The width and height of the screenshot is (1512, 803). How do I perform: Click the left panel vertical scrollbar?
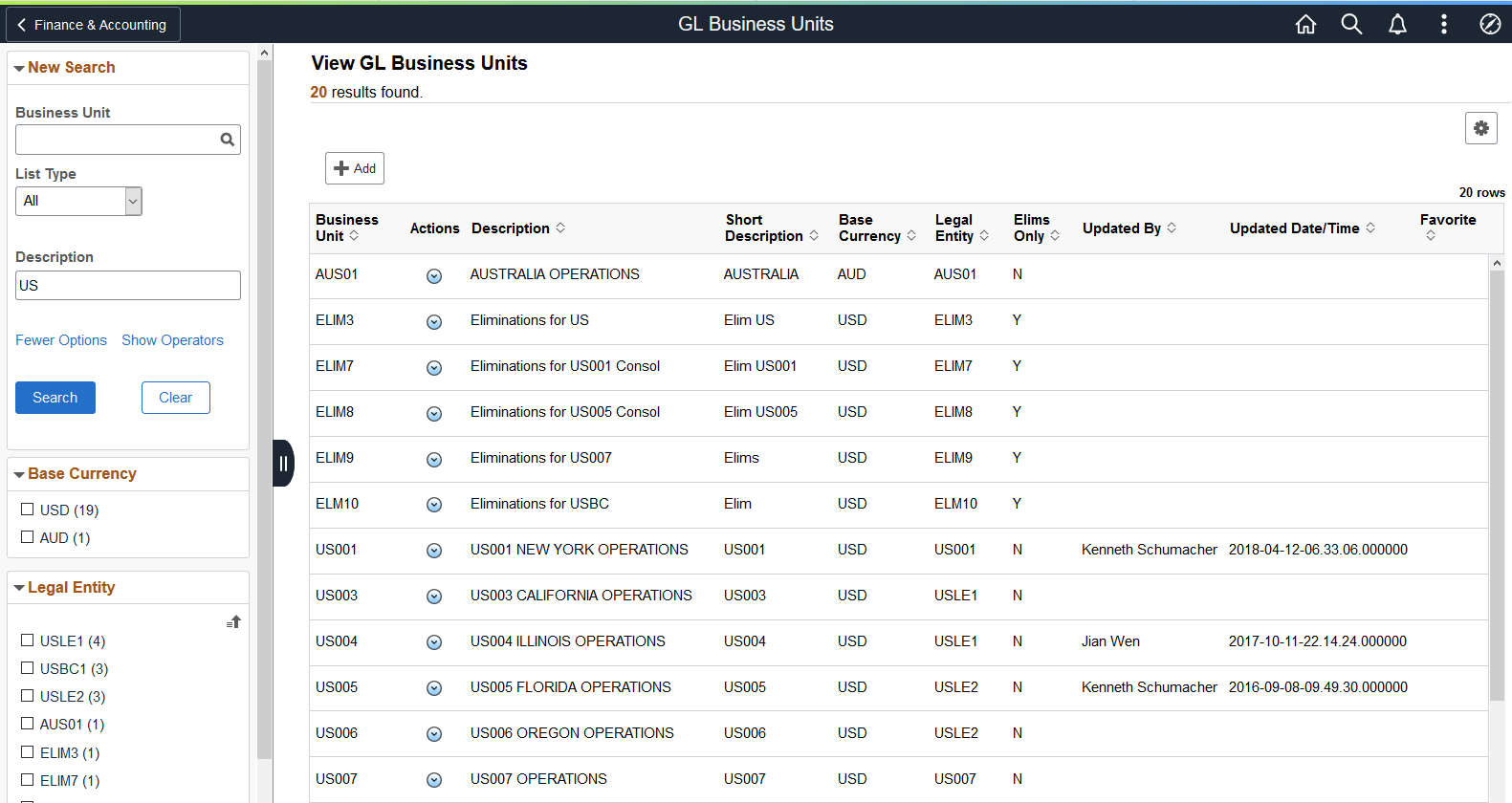[265, 411]
